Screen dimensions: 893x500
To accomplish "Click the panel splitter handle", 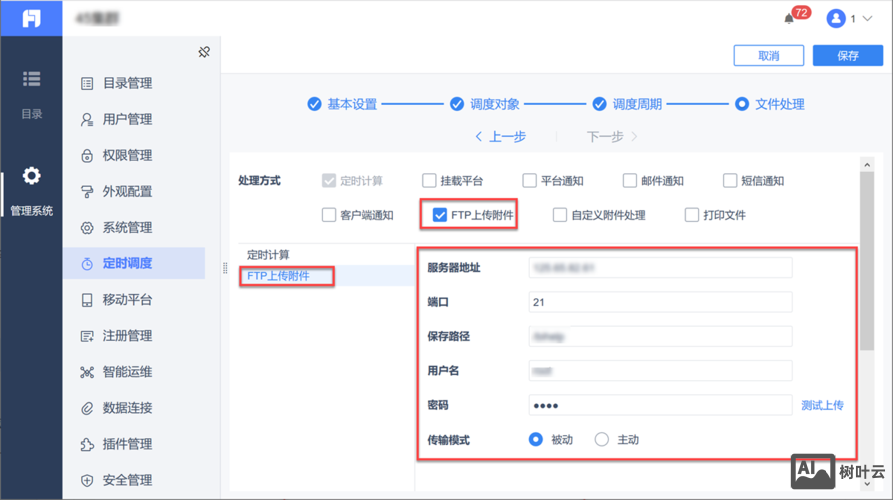I will coord(225,268).
